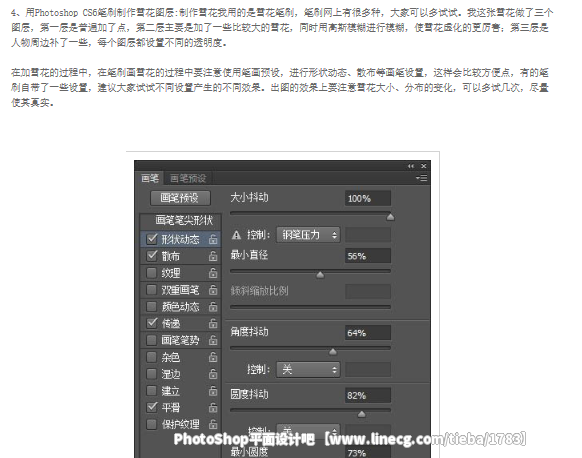Select the 传递 label row

click(181, 323)
